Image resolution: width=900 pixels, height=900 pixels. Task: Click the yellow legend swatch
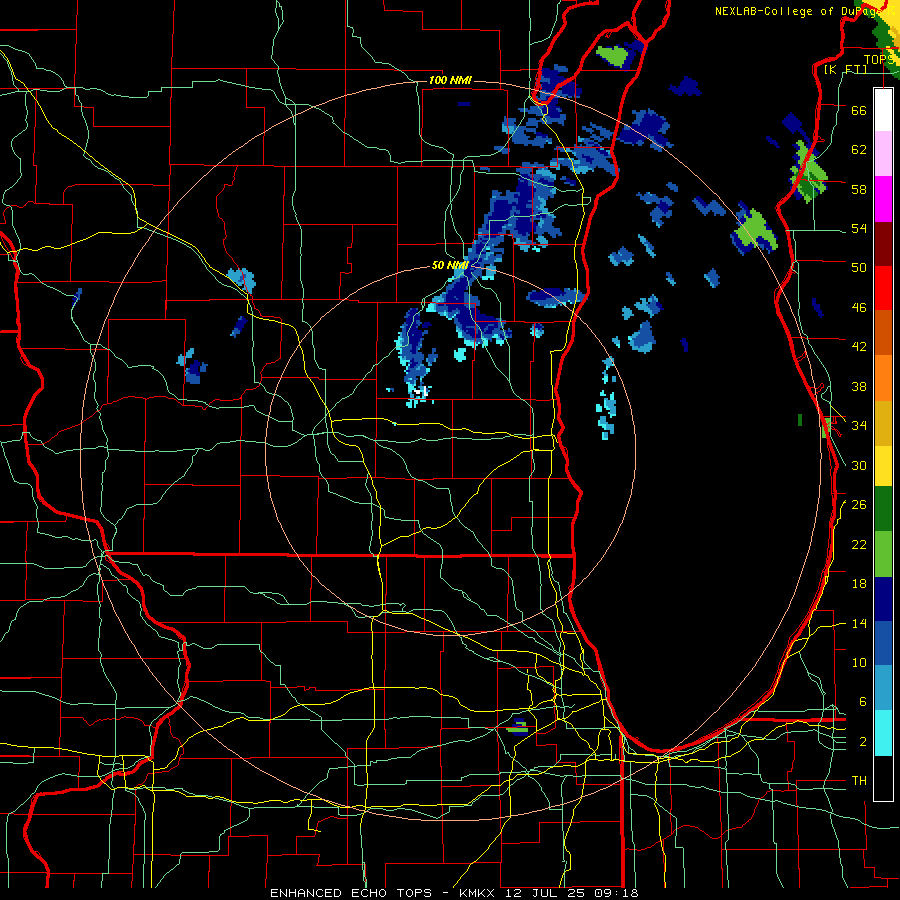pyautogui.click(x=883, y=465)
